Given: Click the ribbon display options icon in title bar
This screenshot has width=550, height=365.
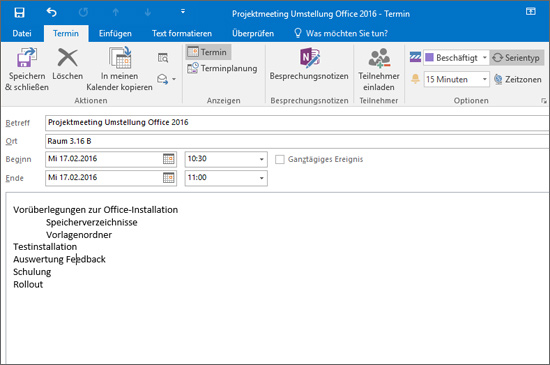Looking at the screenshot, I should click(x=531, y=12).
